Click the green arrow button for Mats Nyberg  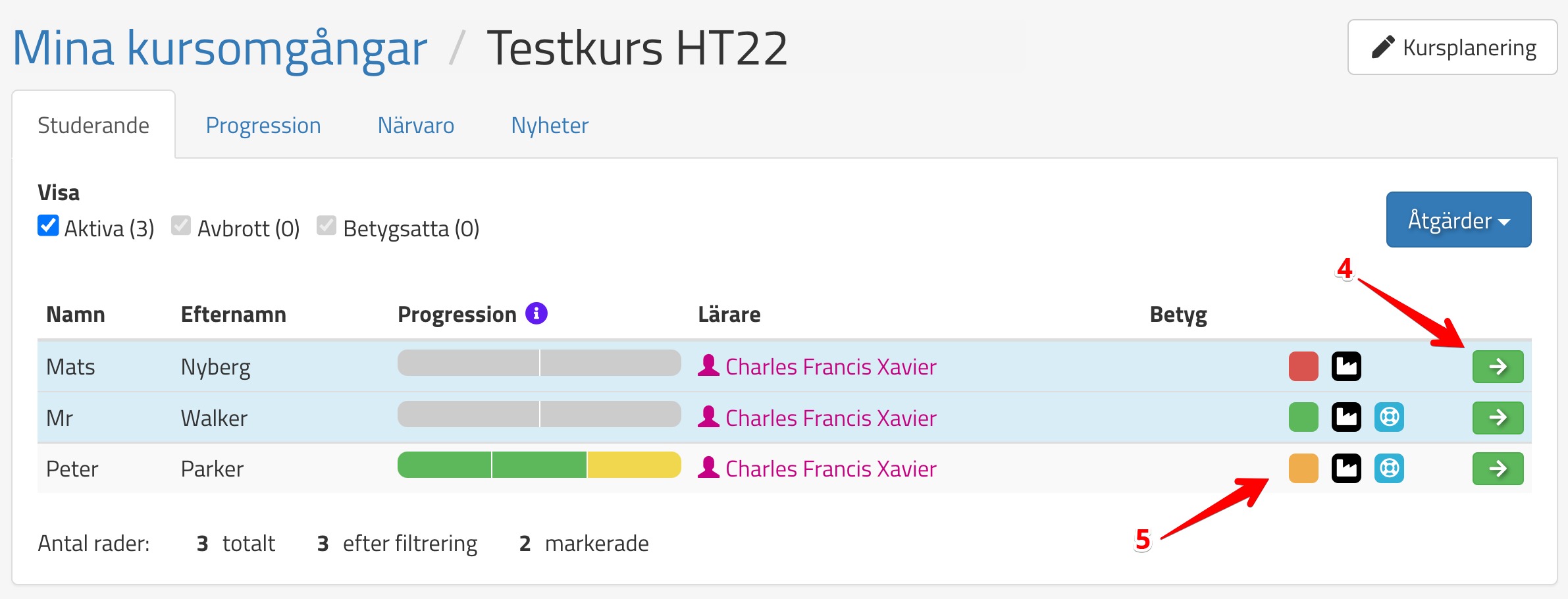pyautogui.click(x=1498, y=367)
